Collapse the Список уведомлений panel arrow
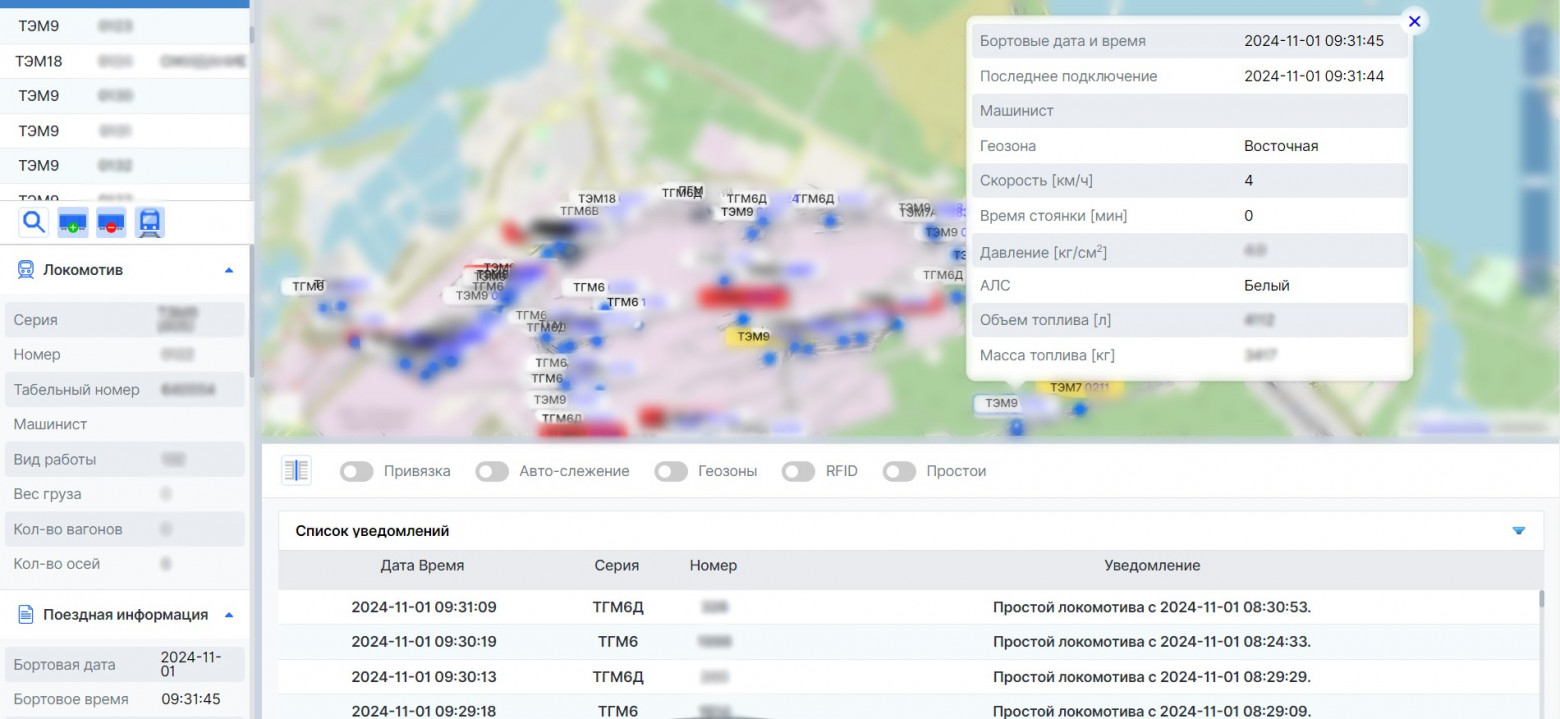This screenshot has width=1560, height=719. click(1519, 531)
